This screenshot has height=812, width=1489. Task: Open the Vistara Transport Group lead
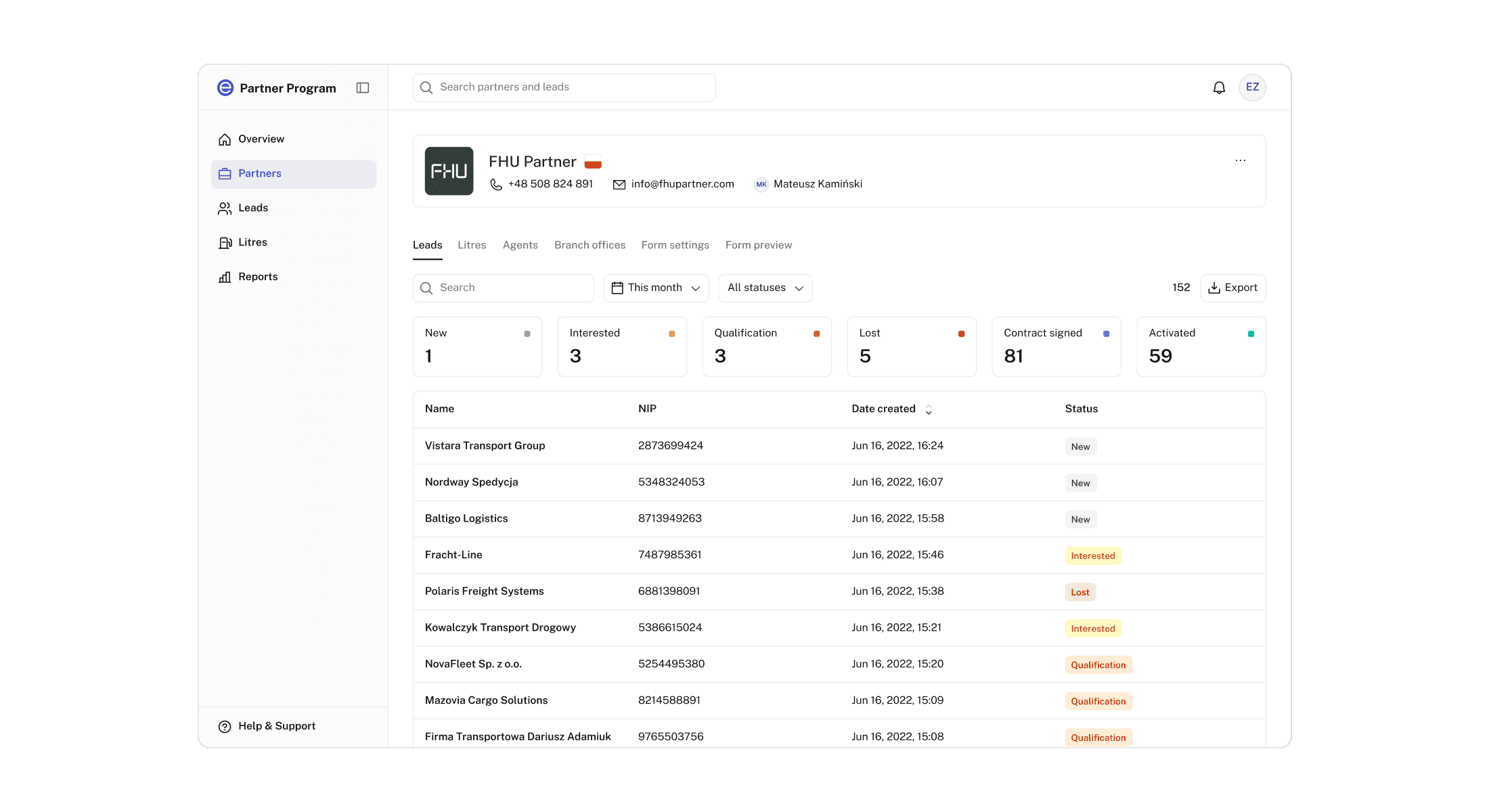(485, 445)
